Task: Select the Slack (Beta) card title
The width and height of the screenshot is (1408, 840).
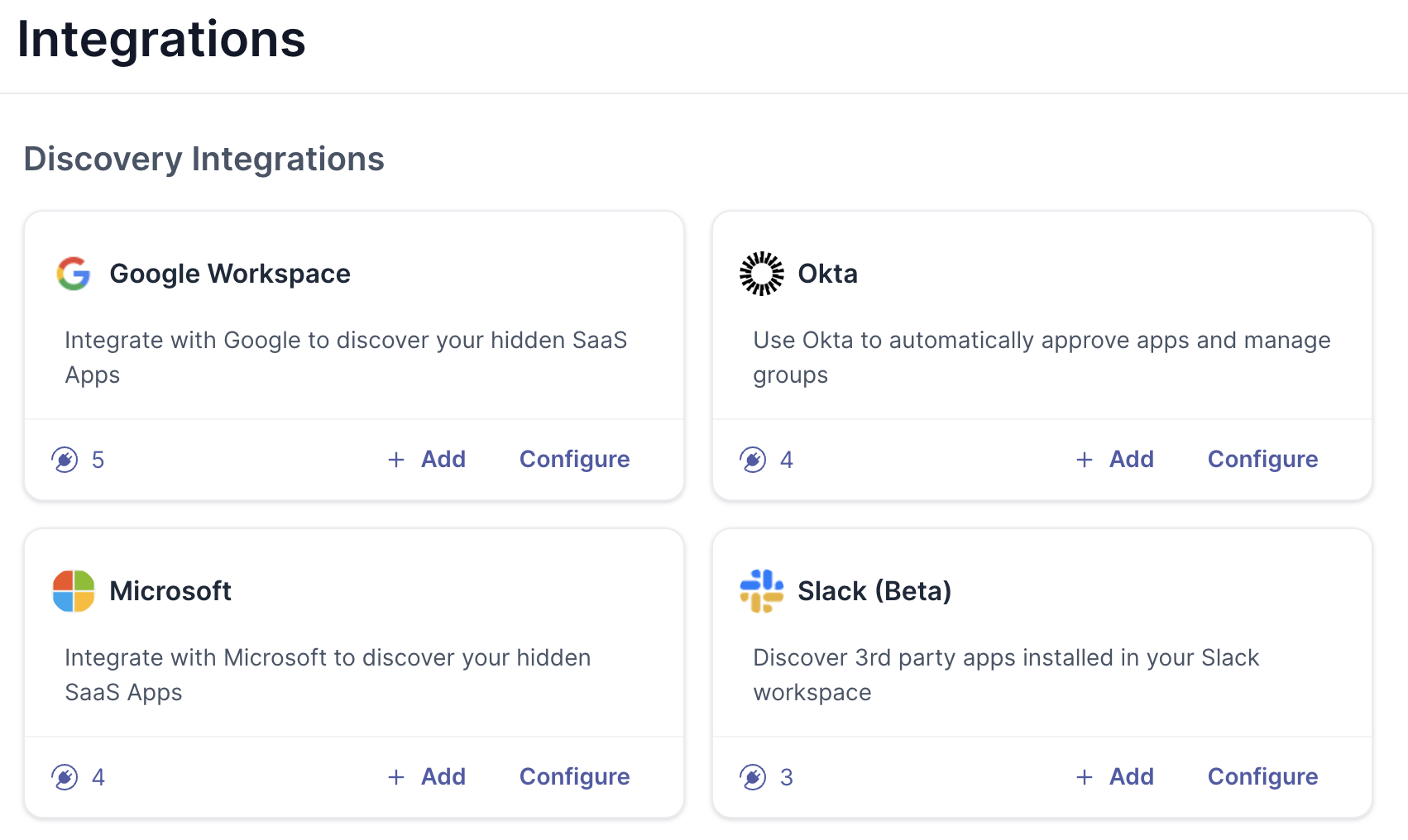Action: pyautogui.click(x=874, y=591)
